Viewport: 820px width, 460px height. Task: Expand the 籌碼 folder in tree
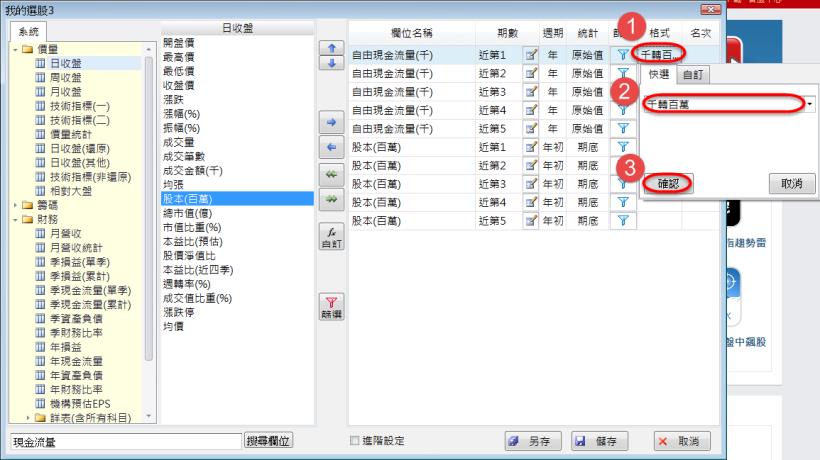(15, 205)
